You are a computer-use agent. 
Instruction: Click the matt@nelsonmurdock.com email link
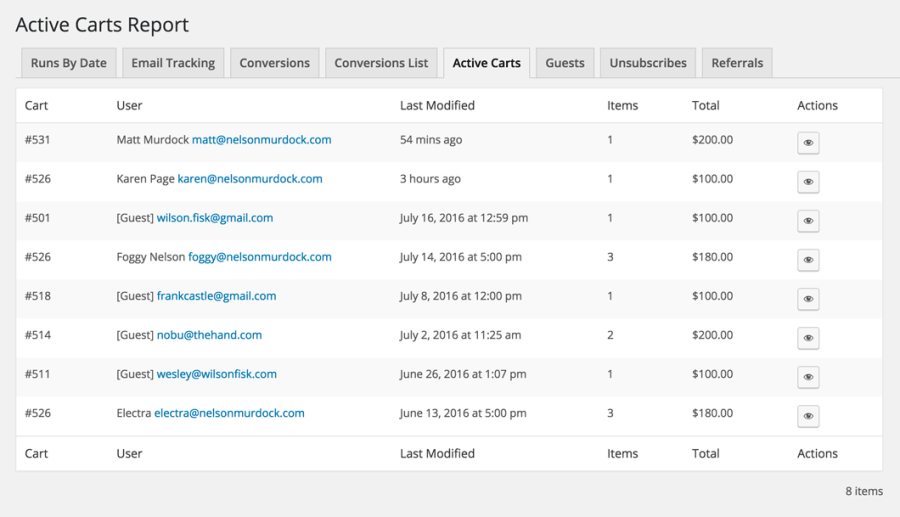coord(261,140)
